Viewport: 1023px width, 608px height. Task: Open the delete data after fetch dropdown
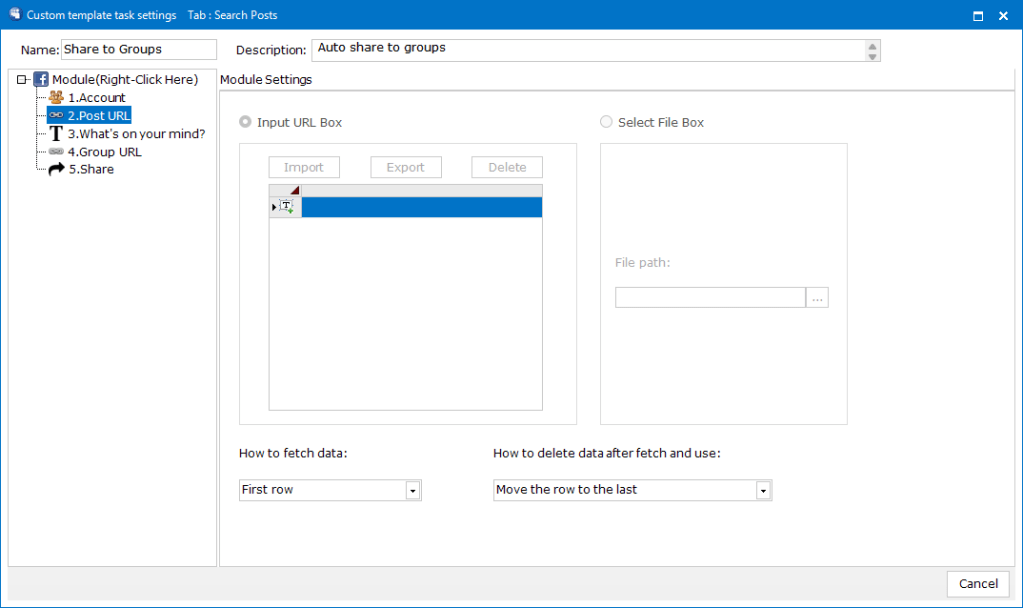762,490
